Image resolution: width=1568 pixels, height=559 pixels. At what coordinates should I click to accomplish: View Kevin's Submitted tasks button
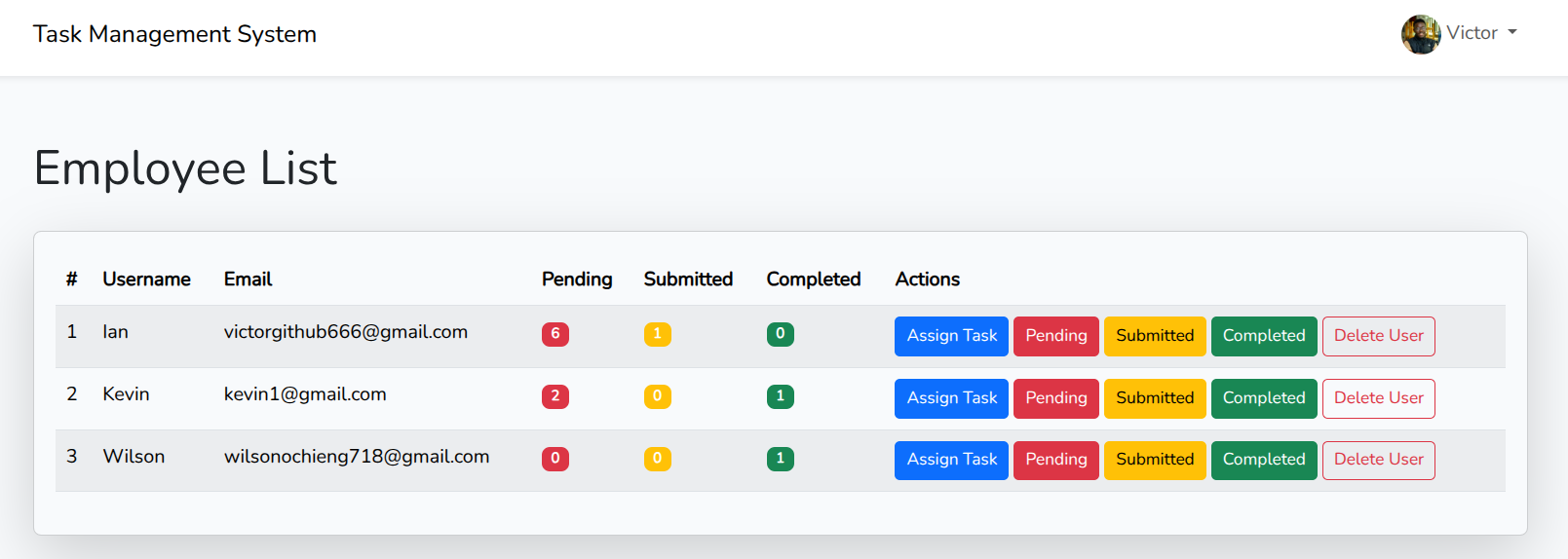click(1154, 398)
